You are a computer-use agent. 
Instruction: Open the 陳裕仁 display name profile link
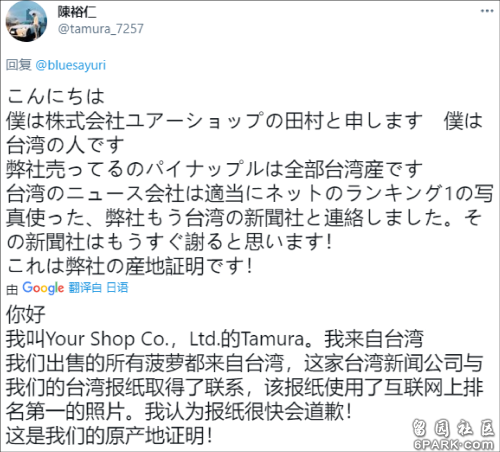coord(77,12)
